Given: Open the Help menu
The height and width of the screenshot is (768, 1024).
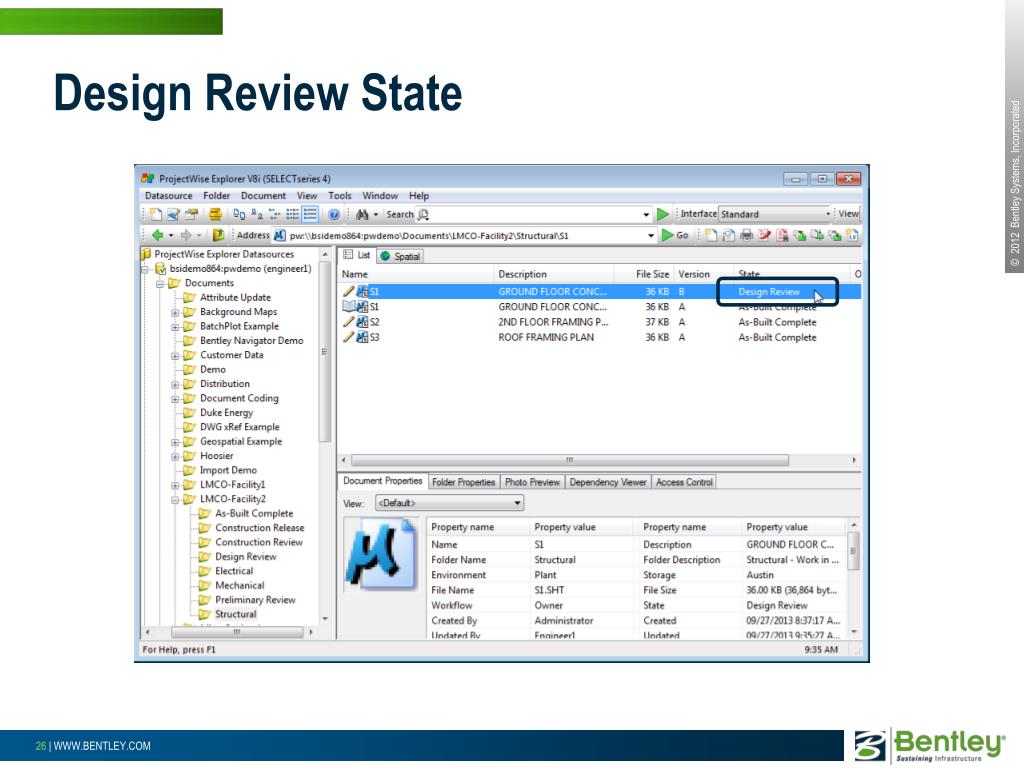Looking at the screenshot, I should 419,195.
